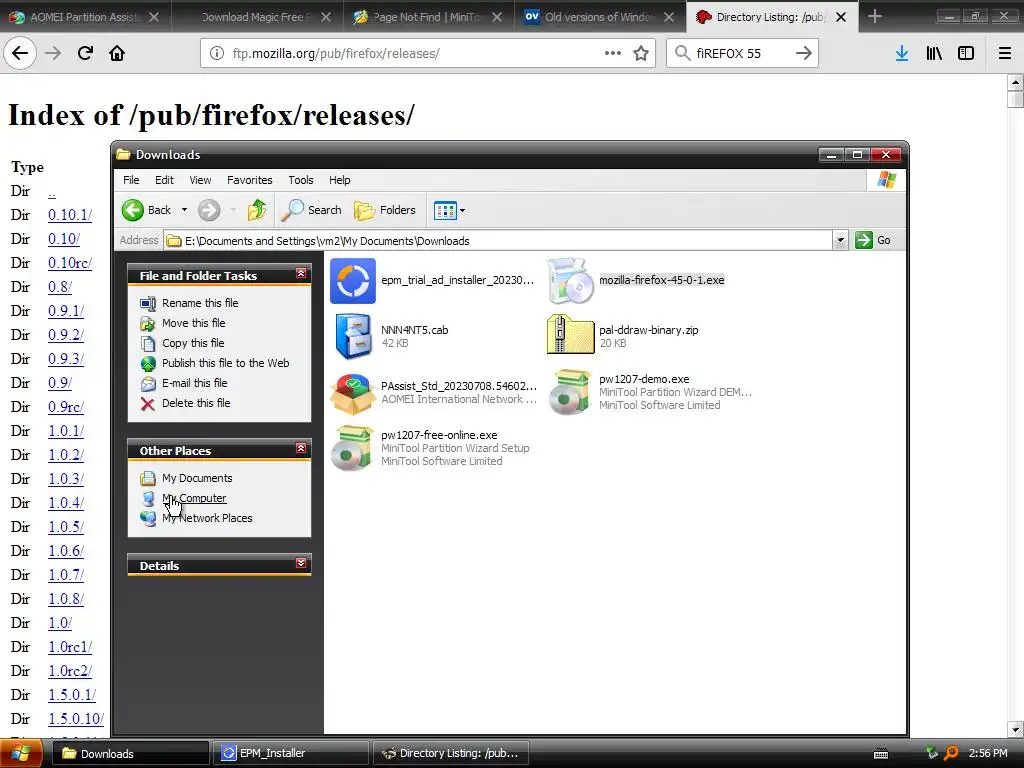Screen dimensions: 1024x768
Task: Select the NNN4NT5.cab file icon
Action: (353, 336)
